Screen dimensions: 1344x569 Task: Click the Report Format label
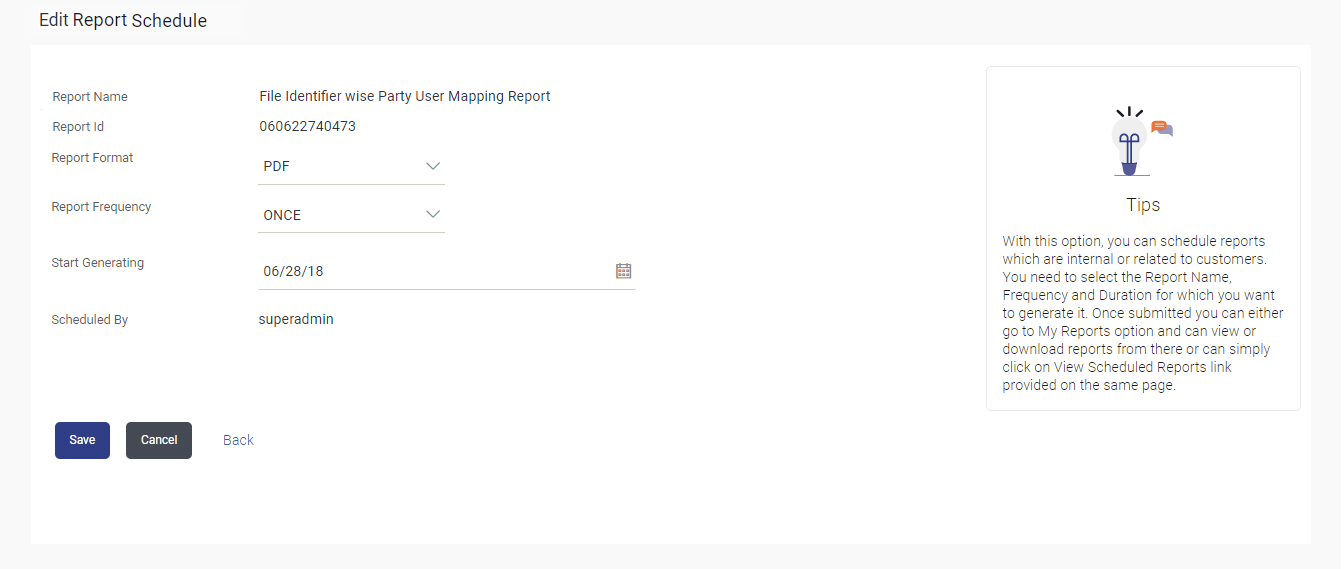point(93,158)
